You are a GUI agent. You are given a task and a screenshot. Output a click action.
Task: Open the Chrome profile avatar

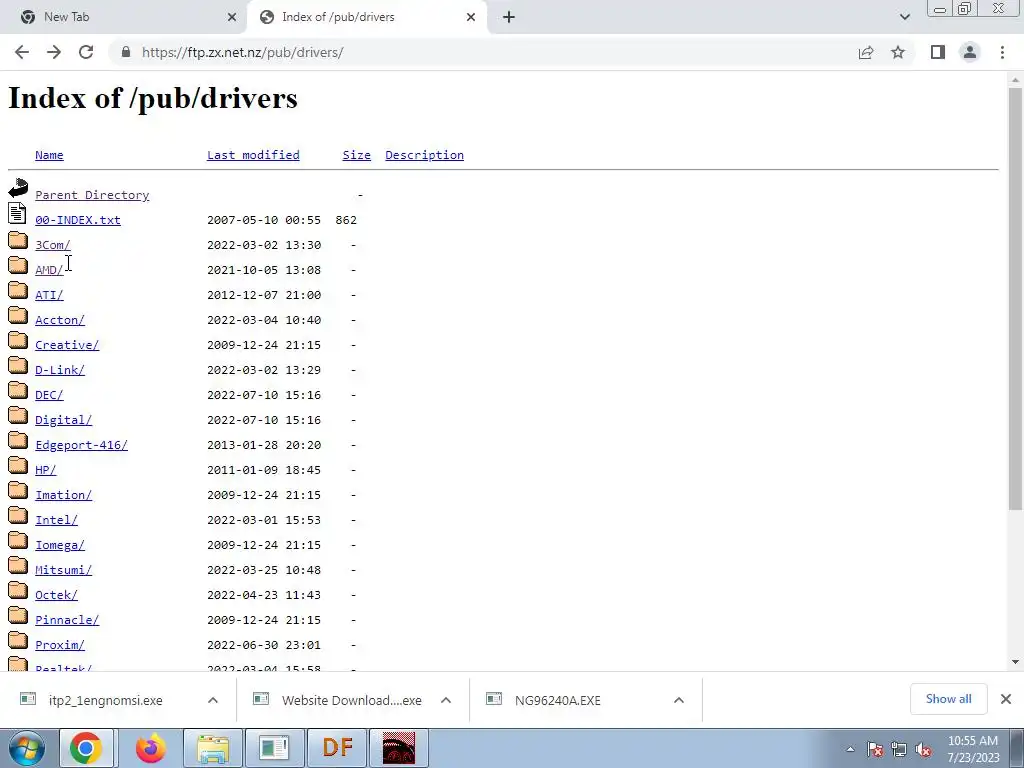970,52
